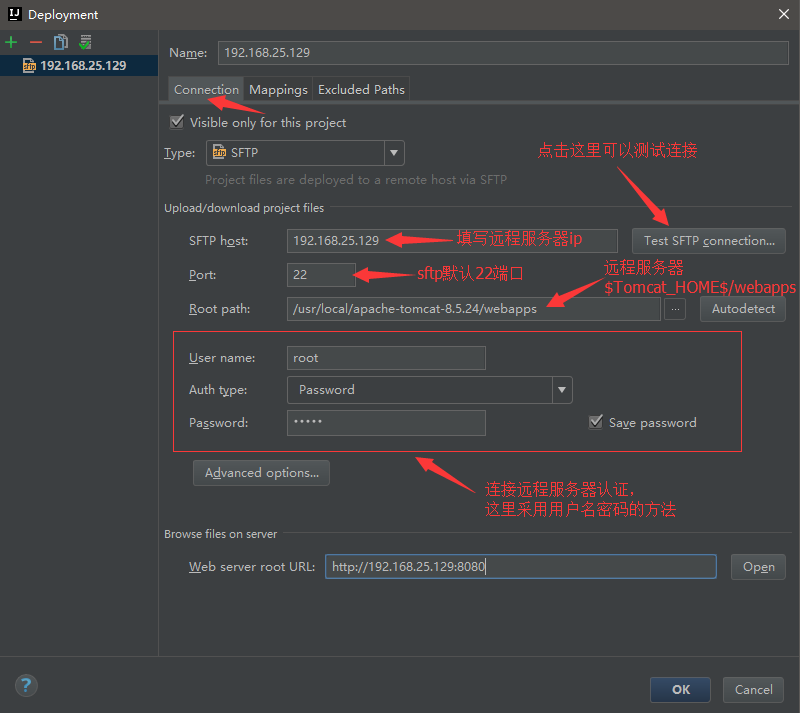Viewport: 800px width, 713px height.
Task: Remove the selected server with minus icon
Action: pyautogui.click(x=36, y=42)
